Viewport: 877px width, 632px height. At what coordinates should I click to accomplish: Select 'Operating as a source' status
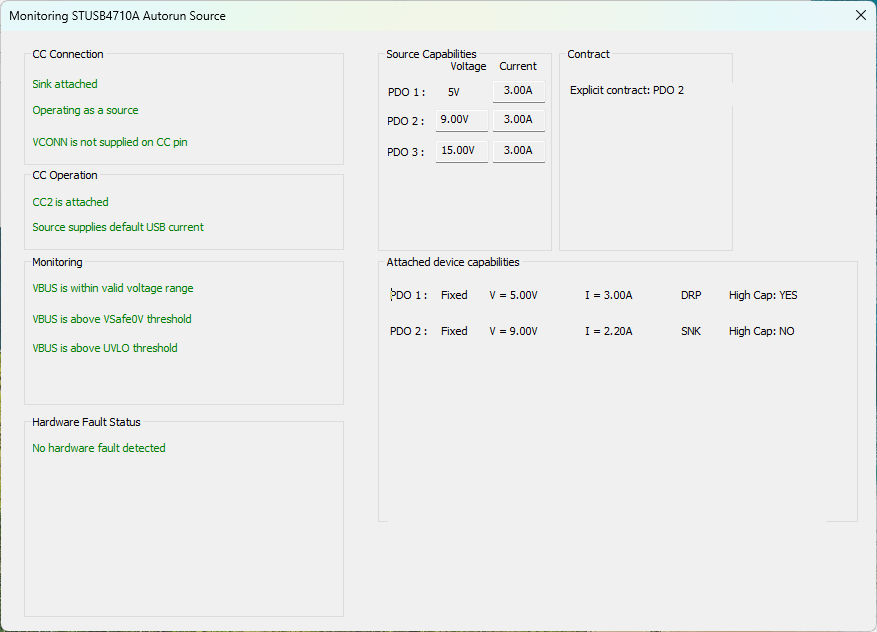point(85,110)
